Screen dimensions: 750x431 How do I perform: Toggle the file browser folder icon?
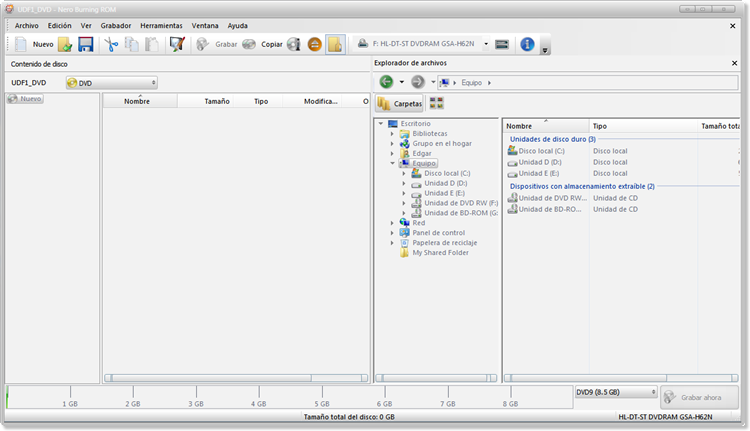tap(335, 44)
